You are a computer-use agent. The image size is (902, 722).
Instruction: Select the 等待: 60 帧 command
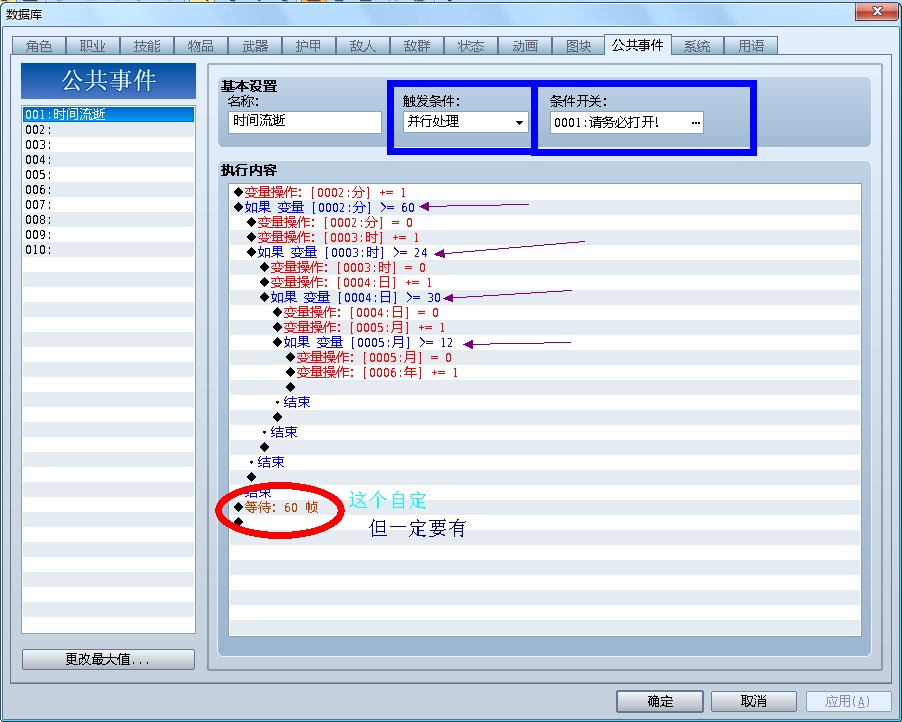(545, 507)
